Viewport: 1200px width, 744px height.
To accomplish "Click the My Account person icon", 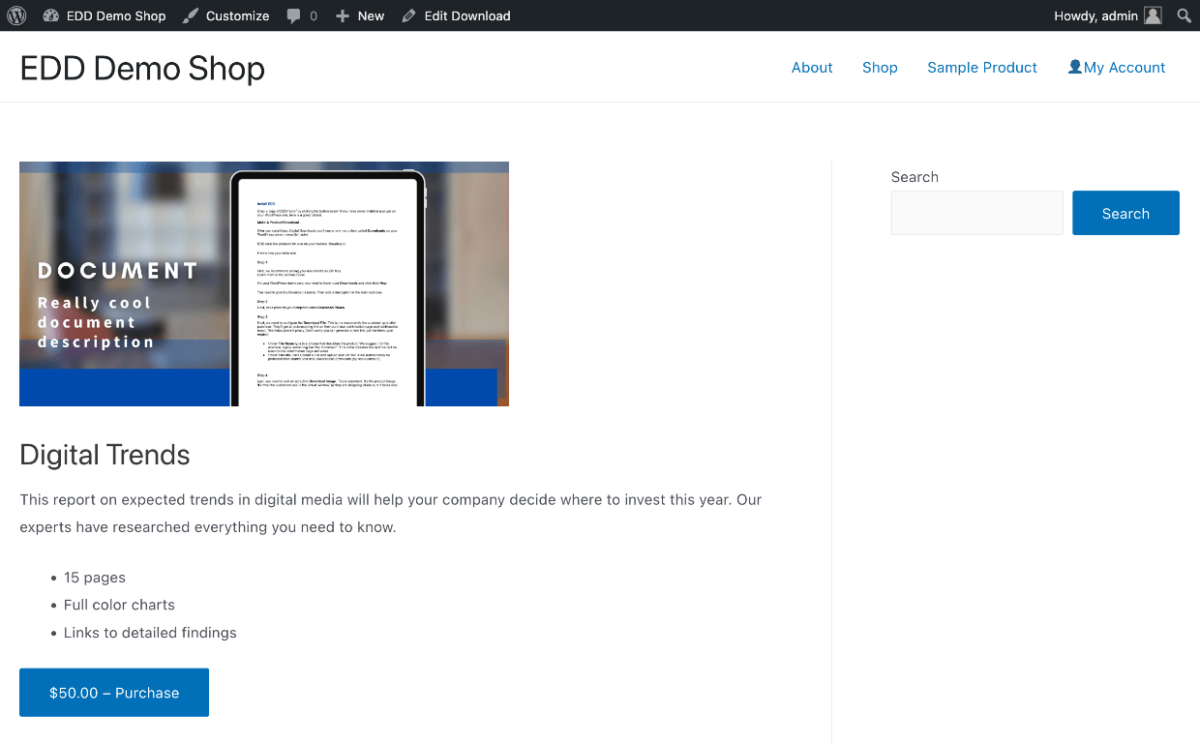I will click(1074, 66).
